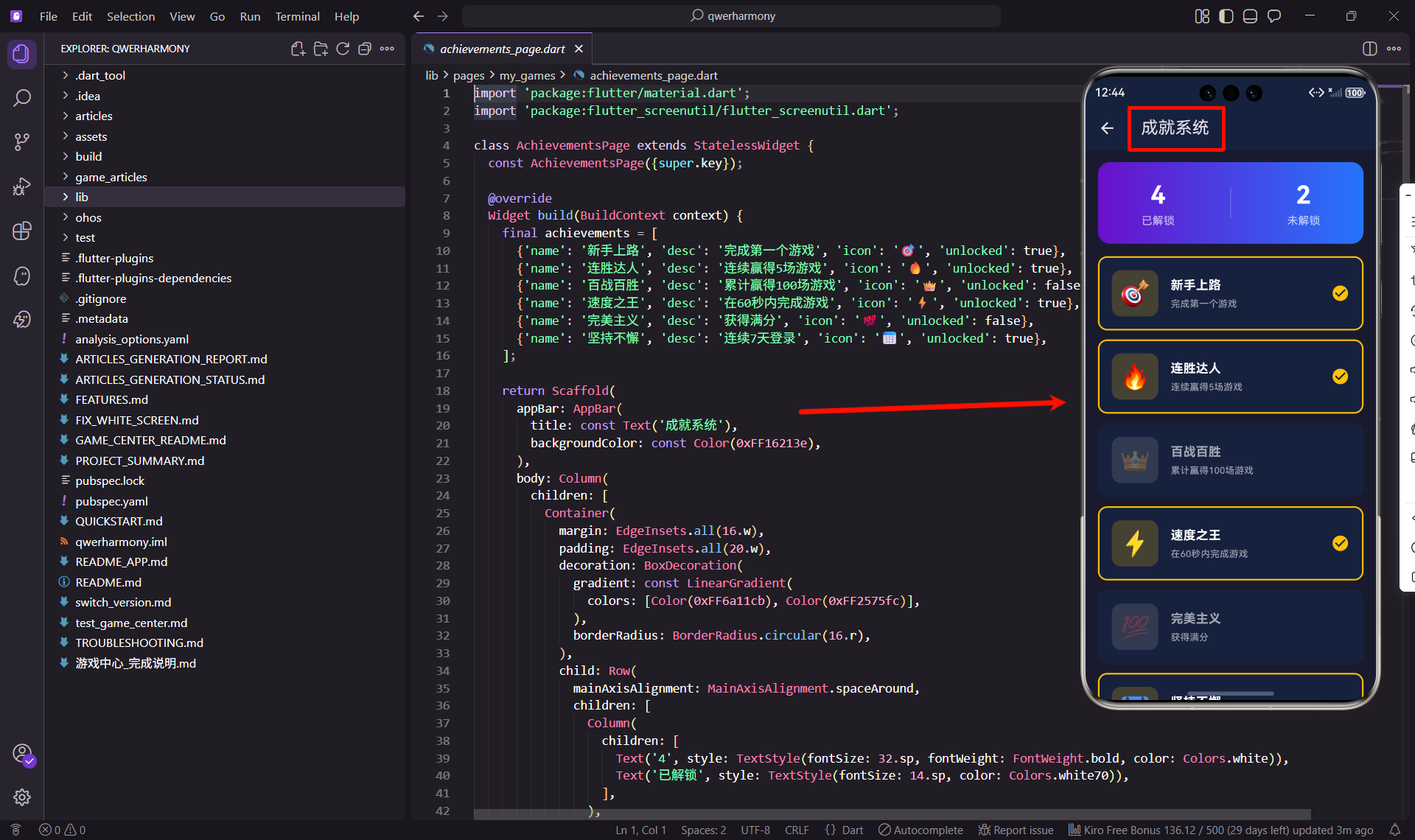Close the achievements_page.dart tab
This screenshot has width=1415, height=840.
579,49
